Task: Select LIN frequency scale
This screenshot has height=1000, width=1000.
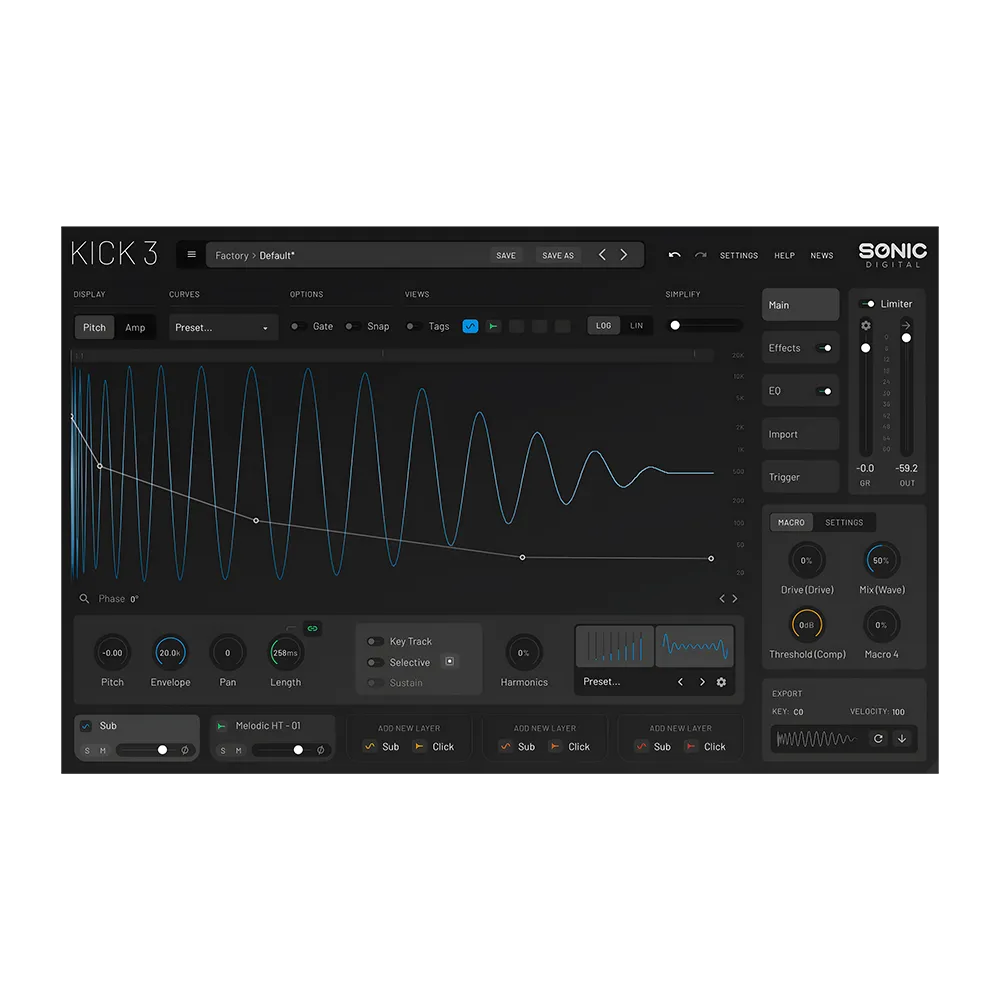Action: tap(636, 325)
